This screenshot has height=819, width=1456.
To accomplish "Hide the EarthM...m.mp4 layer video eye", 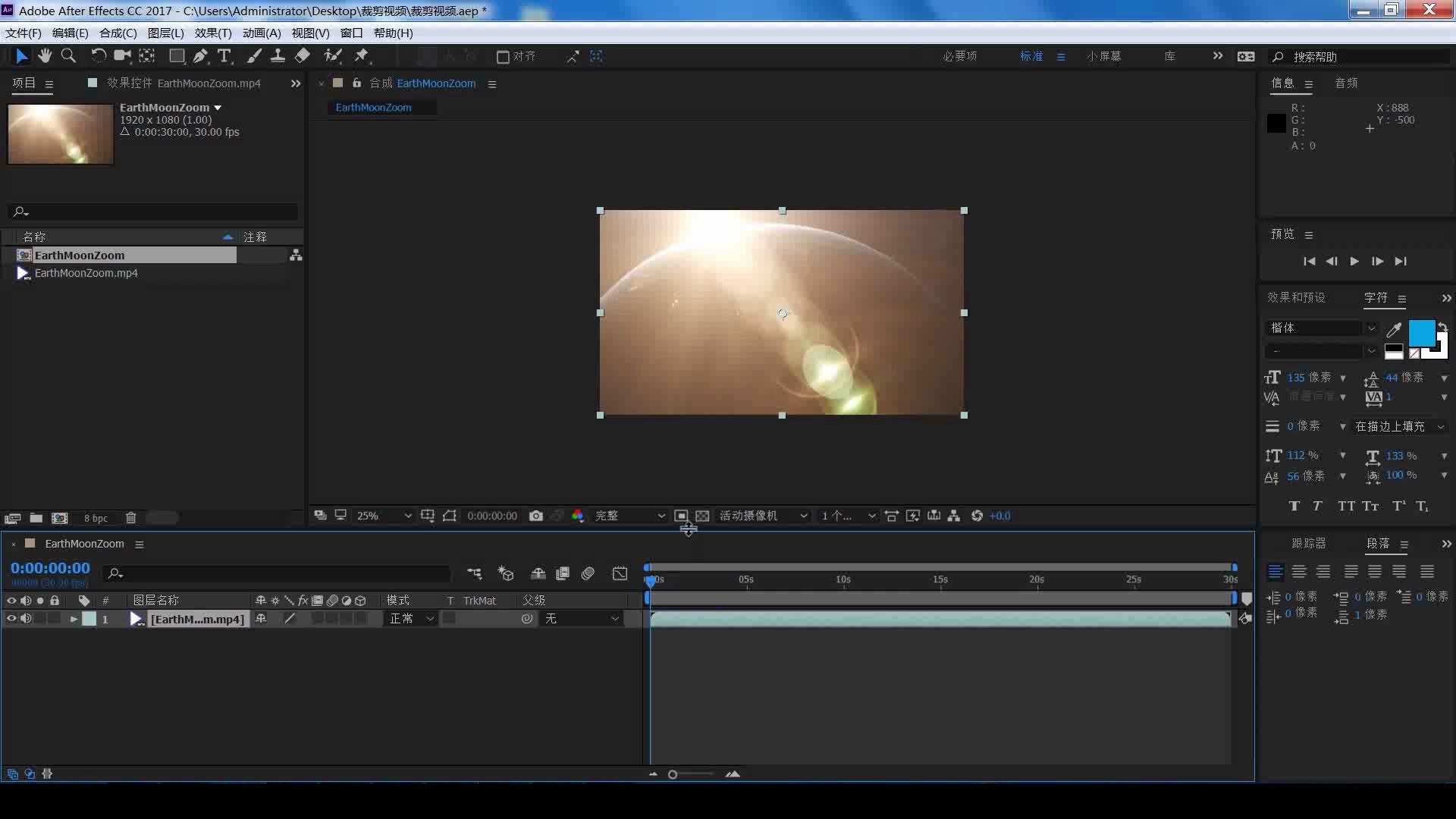I will coord(11,619).
